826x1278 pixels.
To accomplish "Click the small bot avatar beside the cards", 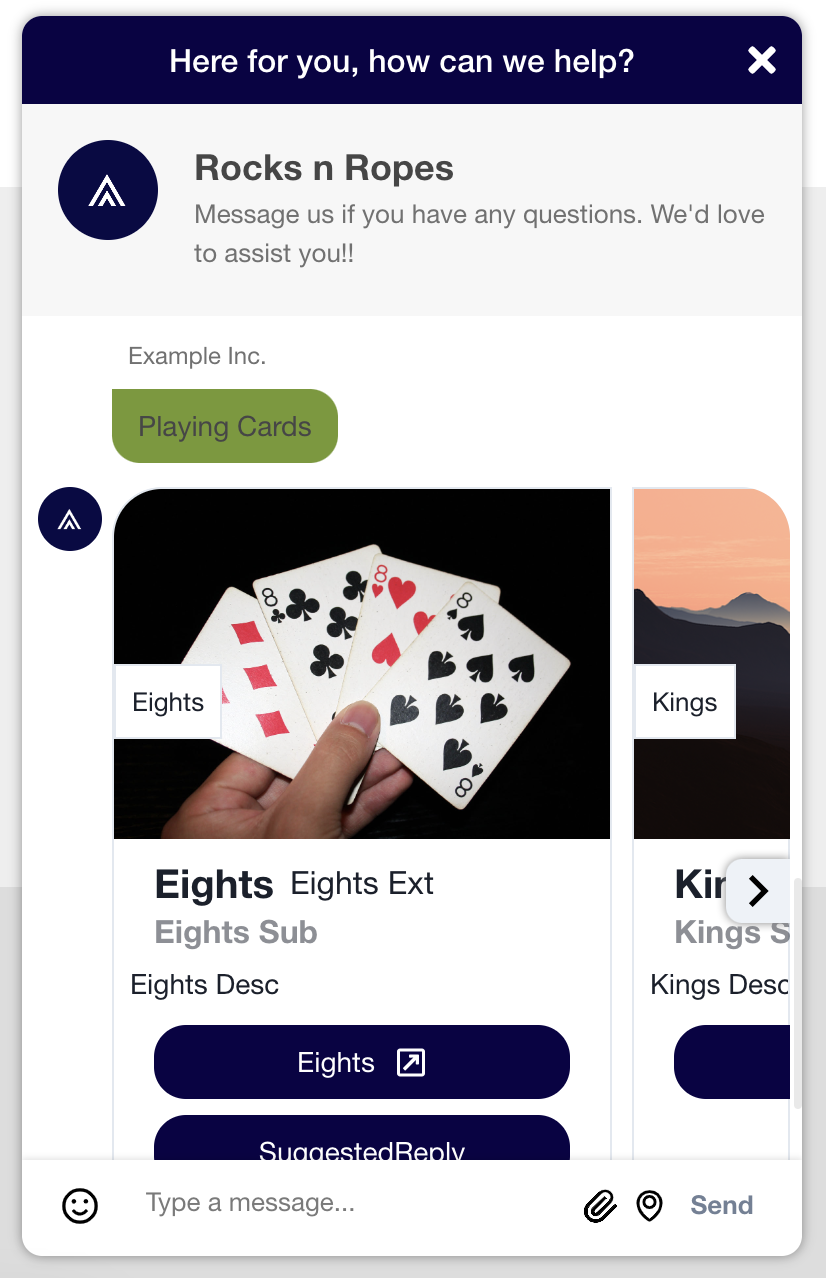I will tap(70, 519).
